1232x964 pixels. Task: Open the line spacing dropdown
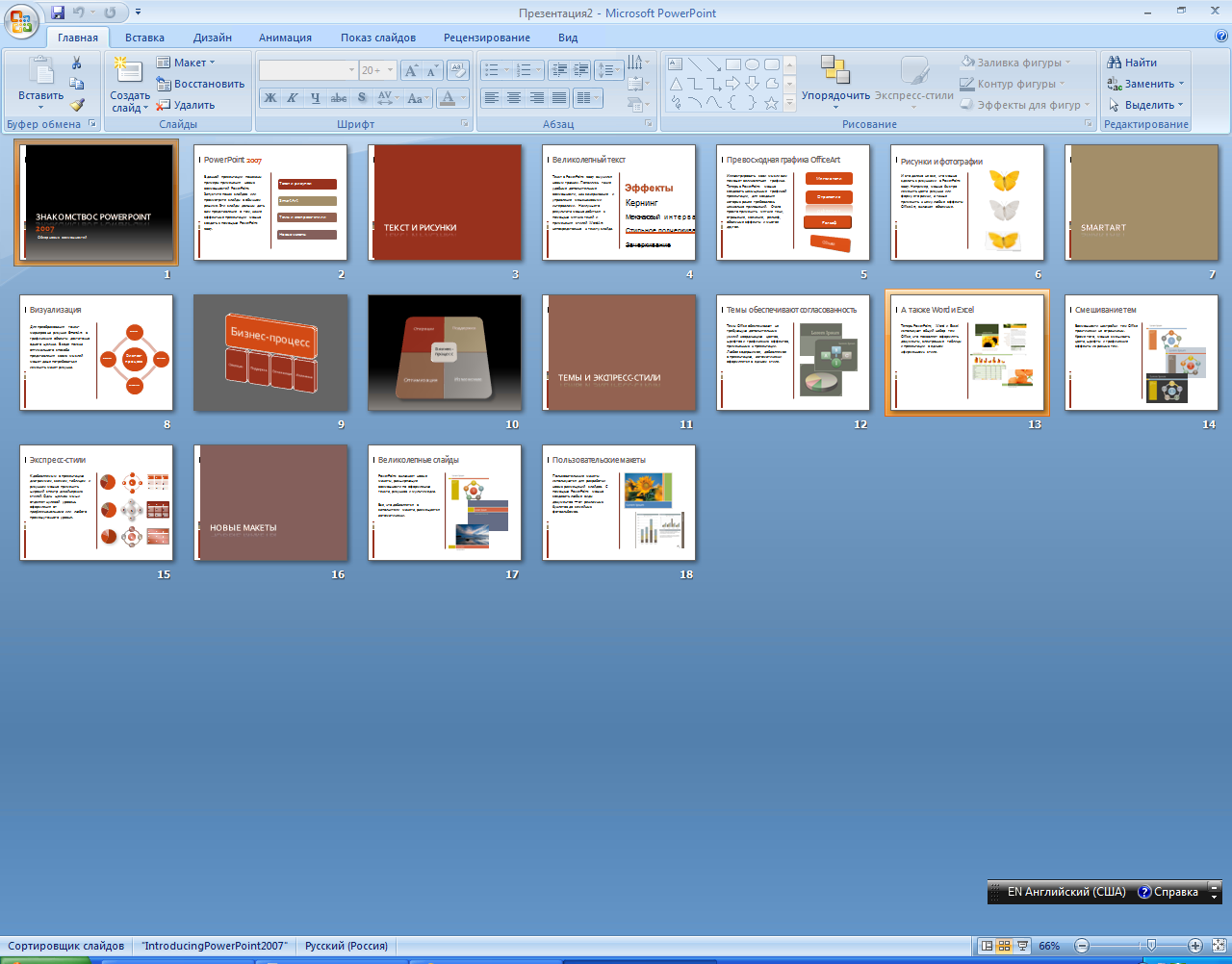(x=608, y=70)
